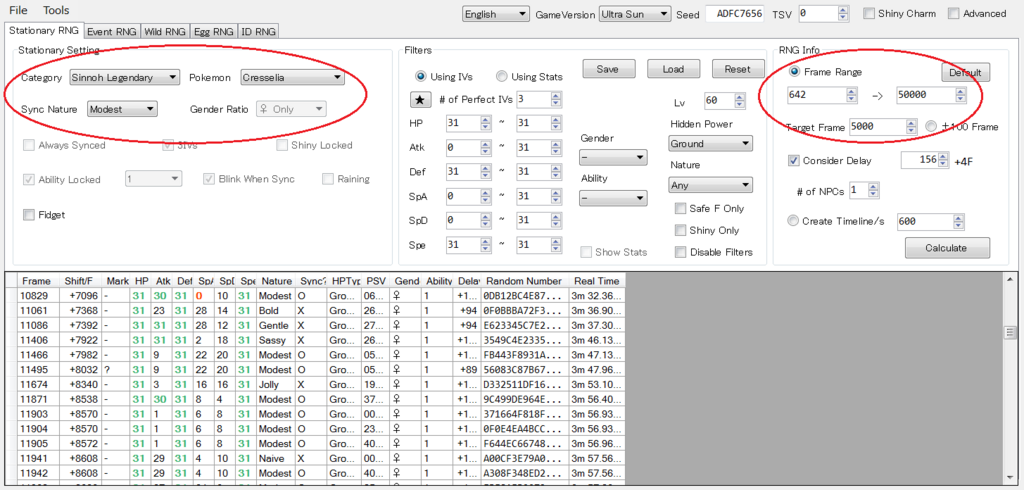Open Category dropdown showing Sinnoh Legendary
The height and width of the screenshot is (490, 1024).
click(124, 77)
